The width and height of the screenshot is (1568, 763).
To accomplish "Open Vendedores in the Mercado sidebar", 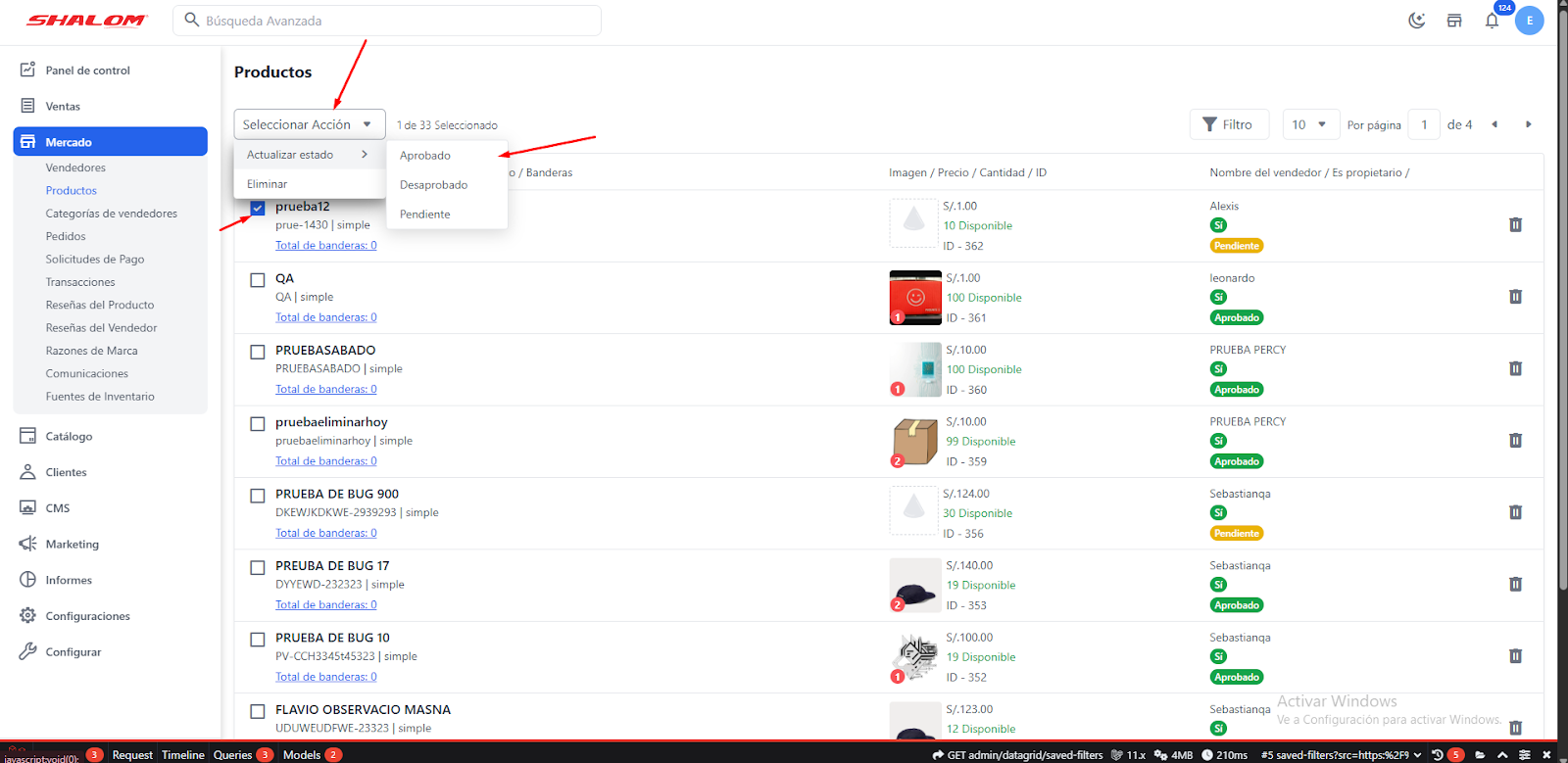I will coord(75,167).
